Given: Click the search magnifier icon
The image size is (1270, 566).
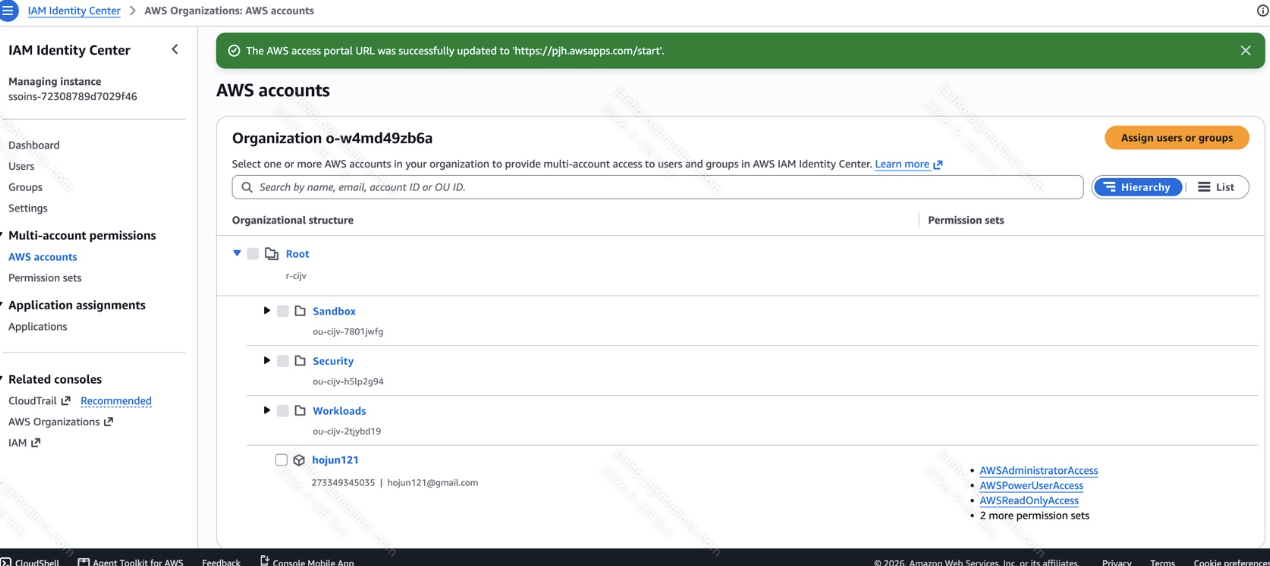Looking at the screenshot, I should tap(246, 187).
